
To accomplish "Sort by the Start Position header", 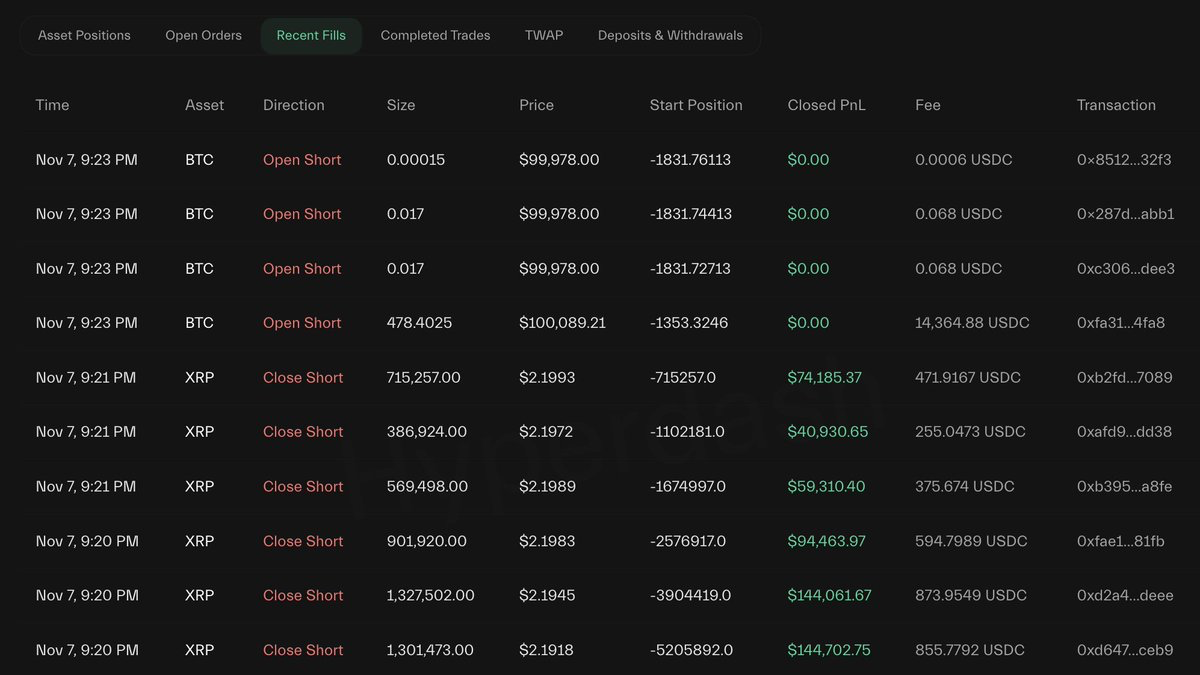I will tap(696, 105).
